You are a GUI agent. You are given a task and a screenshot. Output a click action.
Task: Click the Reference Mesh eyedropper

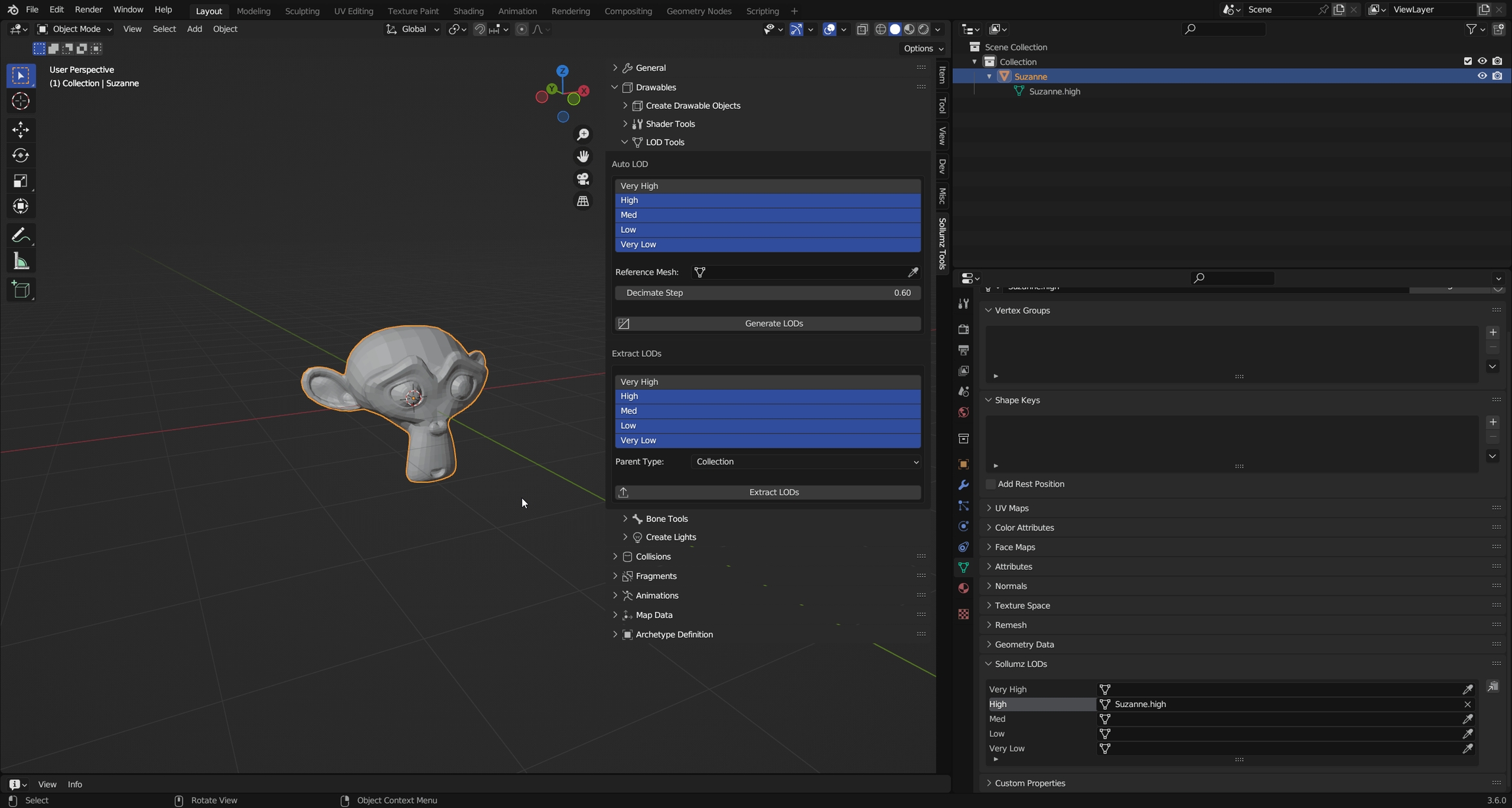click(913, 272)
